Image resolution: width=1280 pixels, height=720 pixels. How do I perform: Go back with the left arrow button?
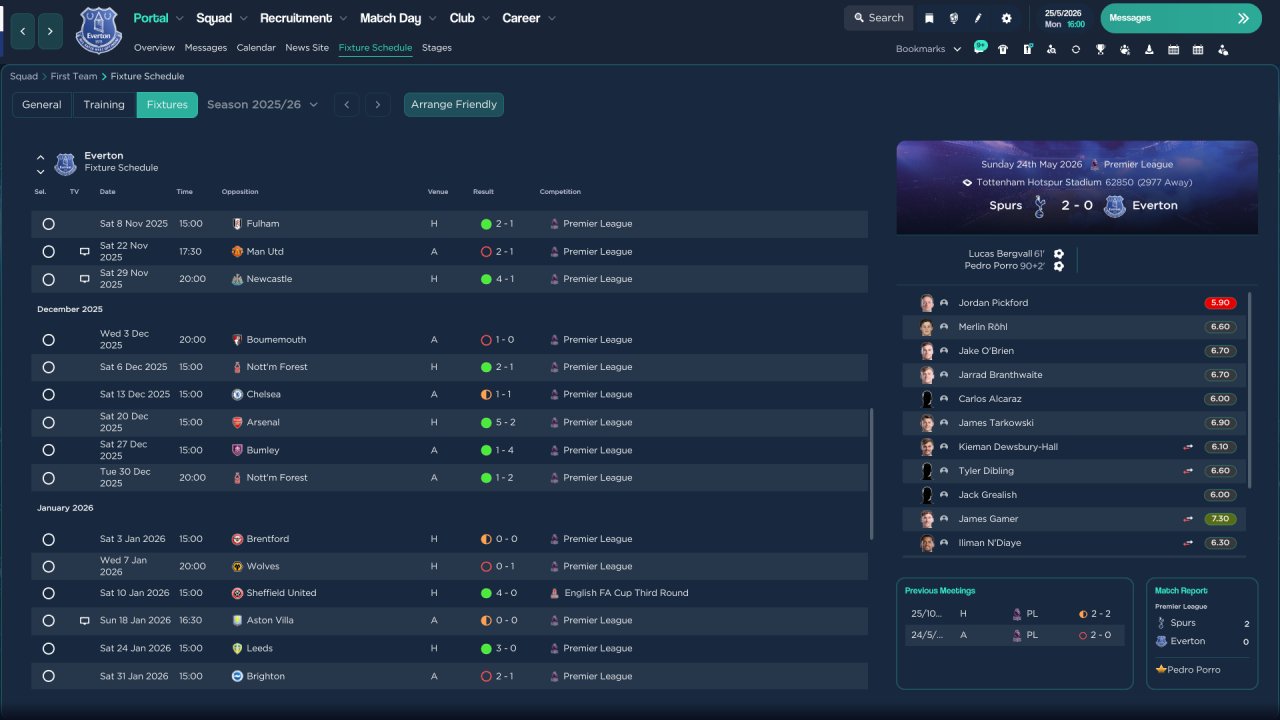point(23,31)
